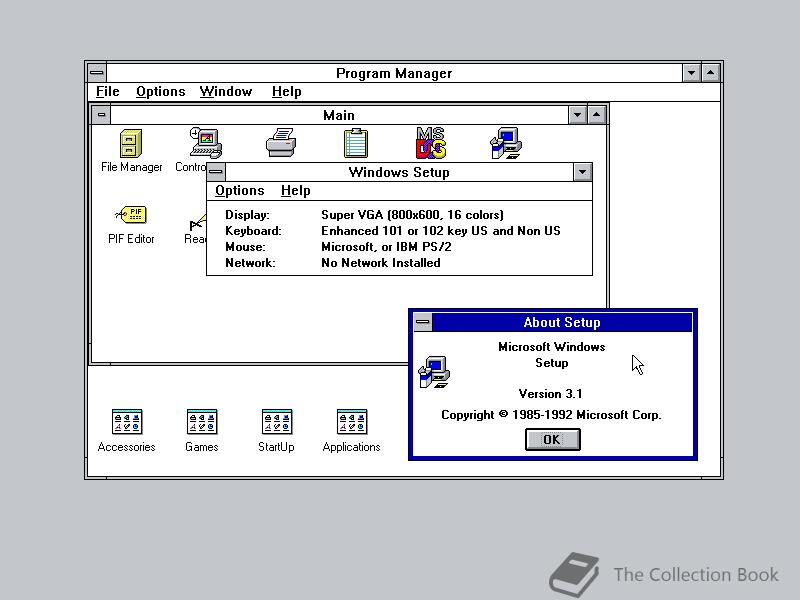This screenshot has height=600, width=800.
Task: Open File menu in Program Manager
Action: (x=108, y=92)
